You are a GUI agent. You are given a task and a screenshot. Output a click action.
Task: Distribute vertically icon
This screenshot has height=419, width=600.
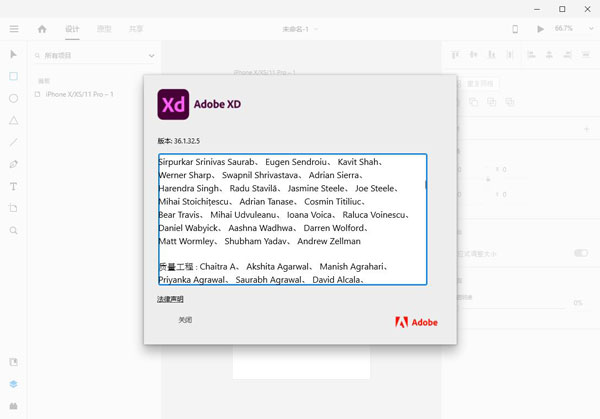[x=510, y=55]
